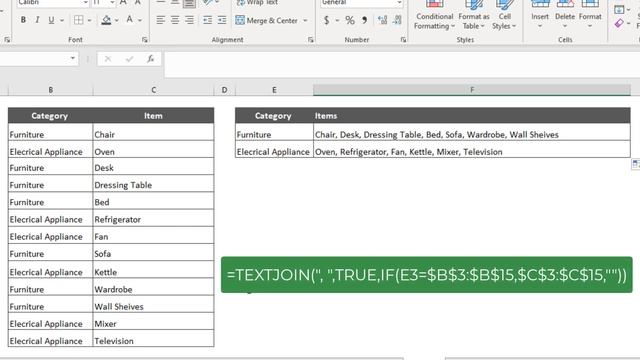640x360 pixels.
Task: Select column E header
Action: pyautogui.click(x=274, y=90)
